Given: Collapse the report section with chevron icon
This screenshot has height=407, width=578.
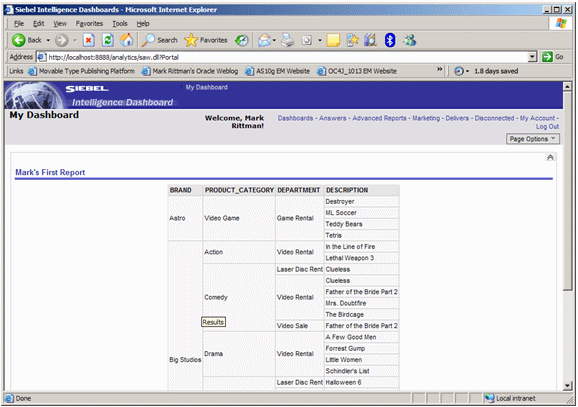Looking at the screenshot, I should tap(550, 158).
